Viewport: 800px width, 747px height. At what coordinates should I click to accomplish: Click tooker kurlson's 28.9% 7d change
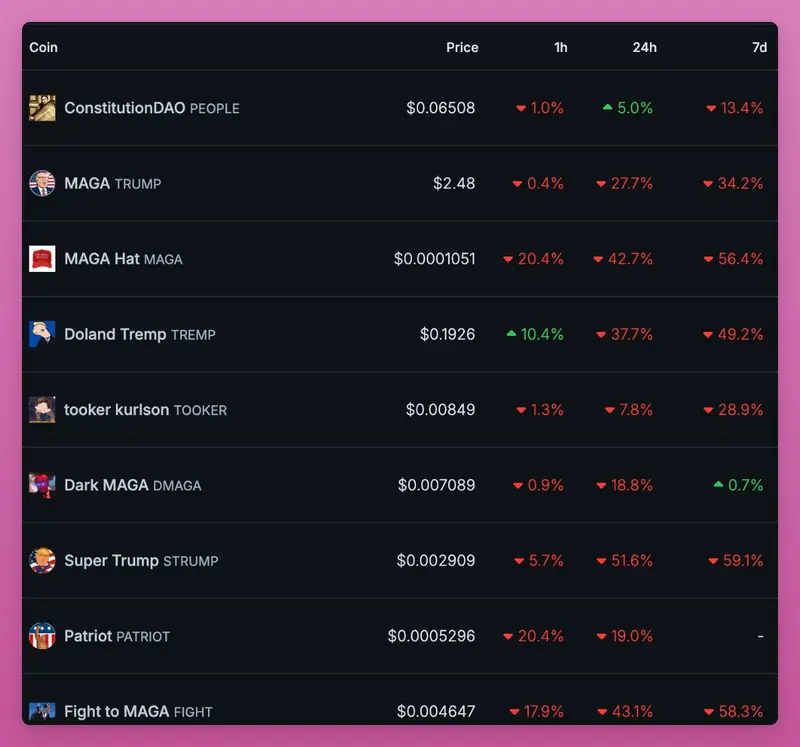tap(733, 410)
